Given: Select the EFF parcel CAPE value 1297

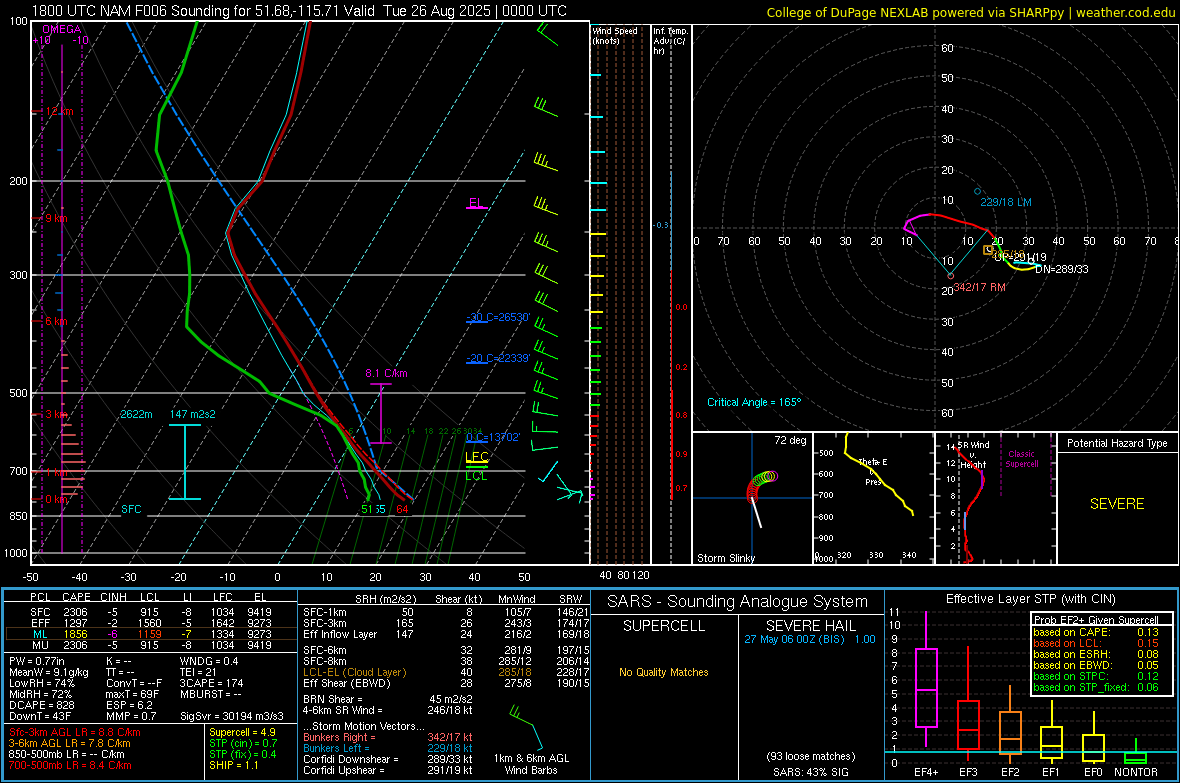Looking at the screenshot, I should (75, 623).
